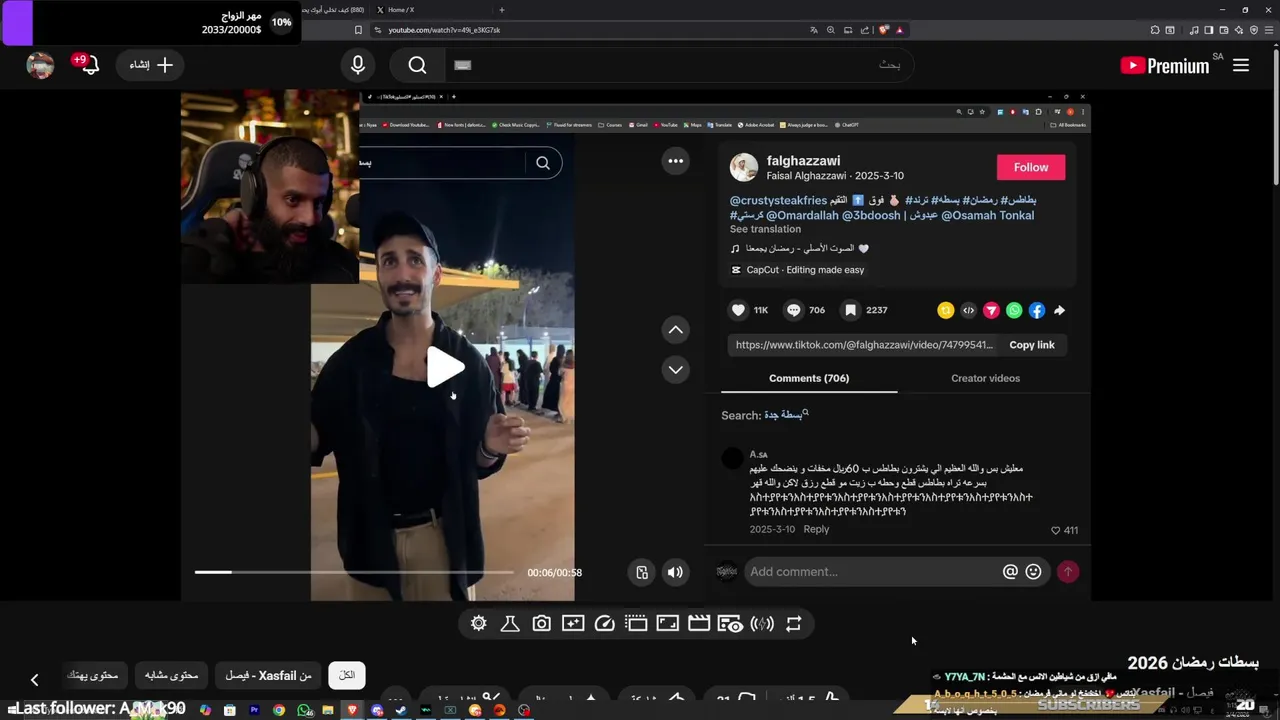1280x720 pixels.
Task: Click the flask experiments icon
Action: click(x=510, y=624)
